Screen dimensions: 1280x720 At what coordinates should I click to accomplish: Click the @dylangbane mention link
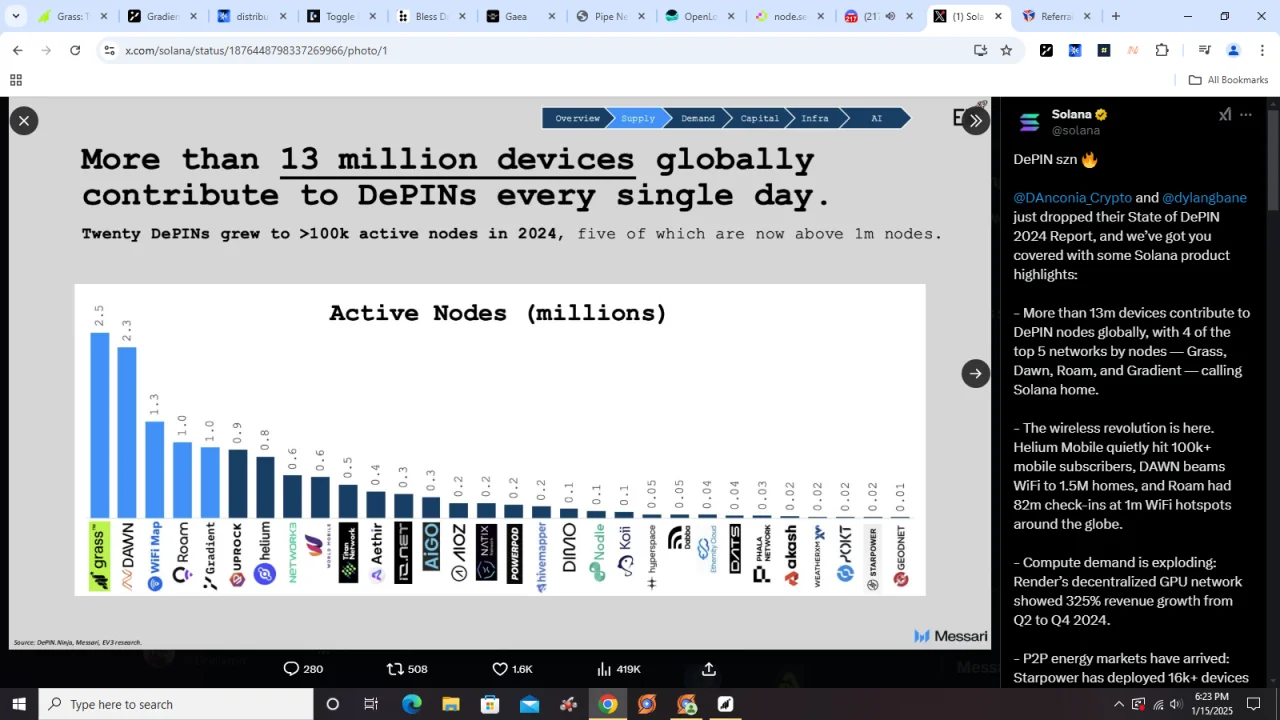tap(1204, 198)
